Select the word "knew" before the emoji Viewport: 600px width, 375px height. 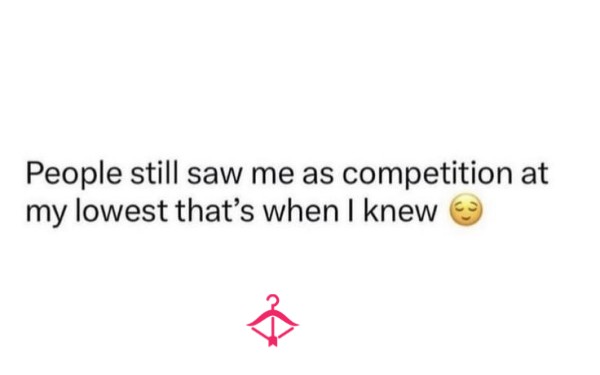(400, 210)
